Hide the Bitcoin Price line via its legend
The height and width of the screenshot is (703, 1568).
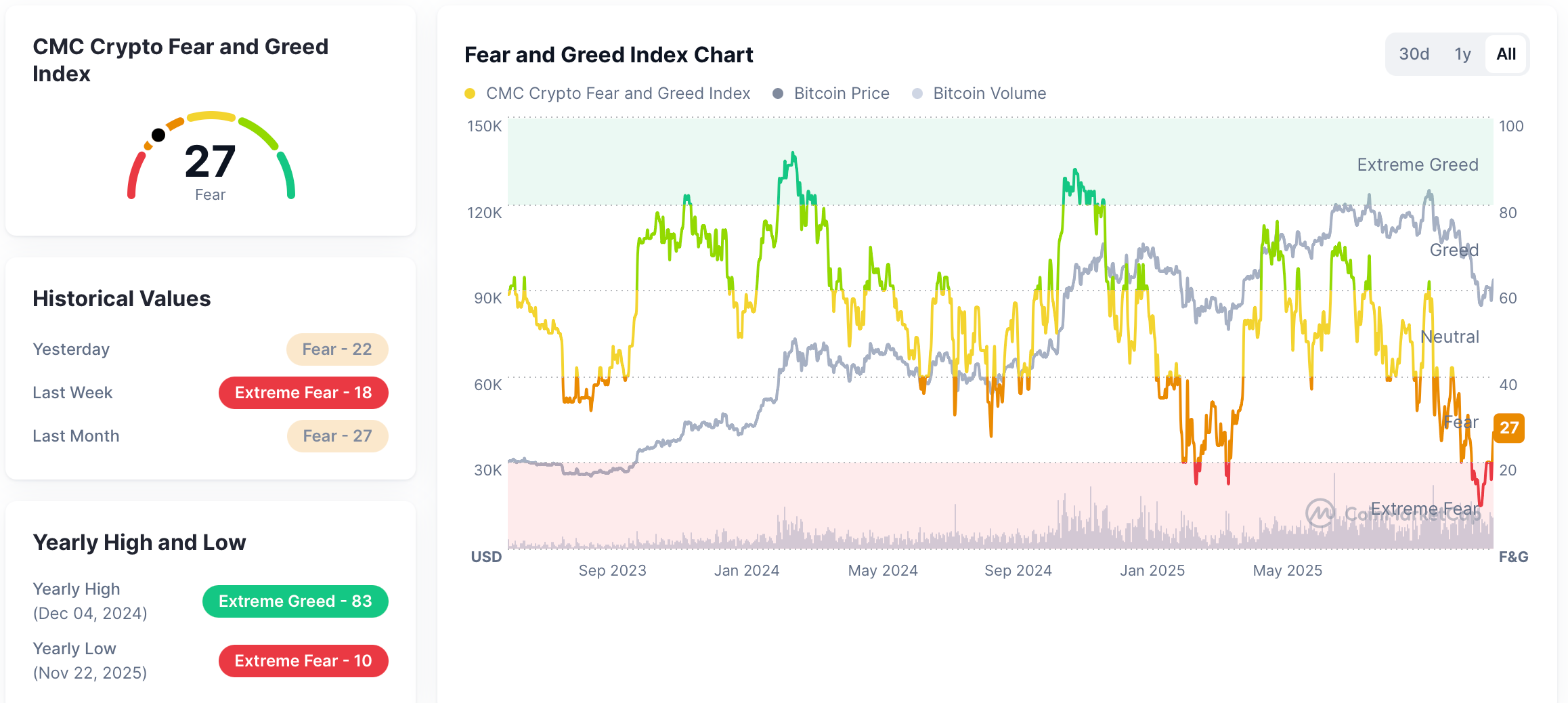(842, 93)
